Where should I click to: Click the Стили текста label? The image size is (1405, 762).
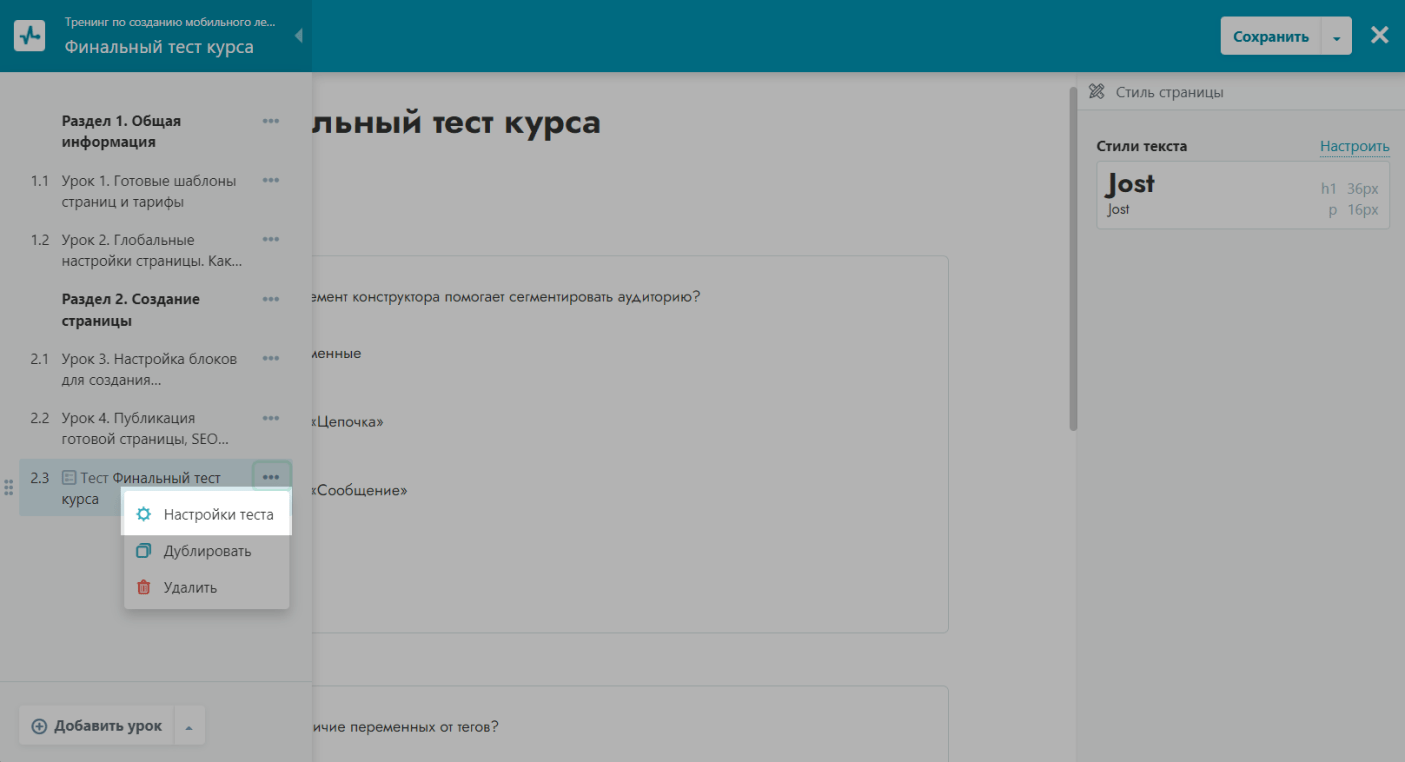click(1142, 146)
